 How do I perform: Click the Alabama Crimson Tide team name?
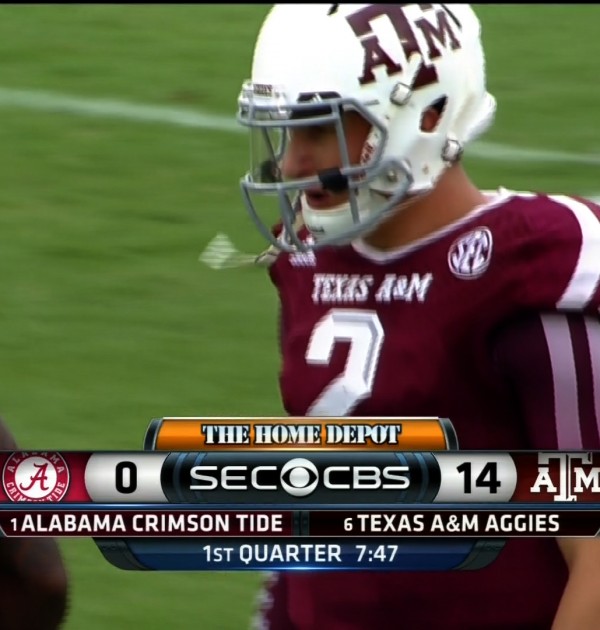(152, 524)
